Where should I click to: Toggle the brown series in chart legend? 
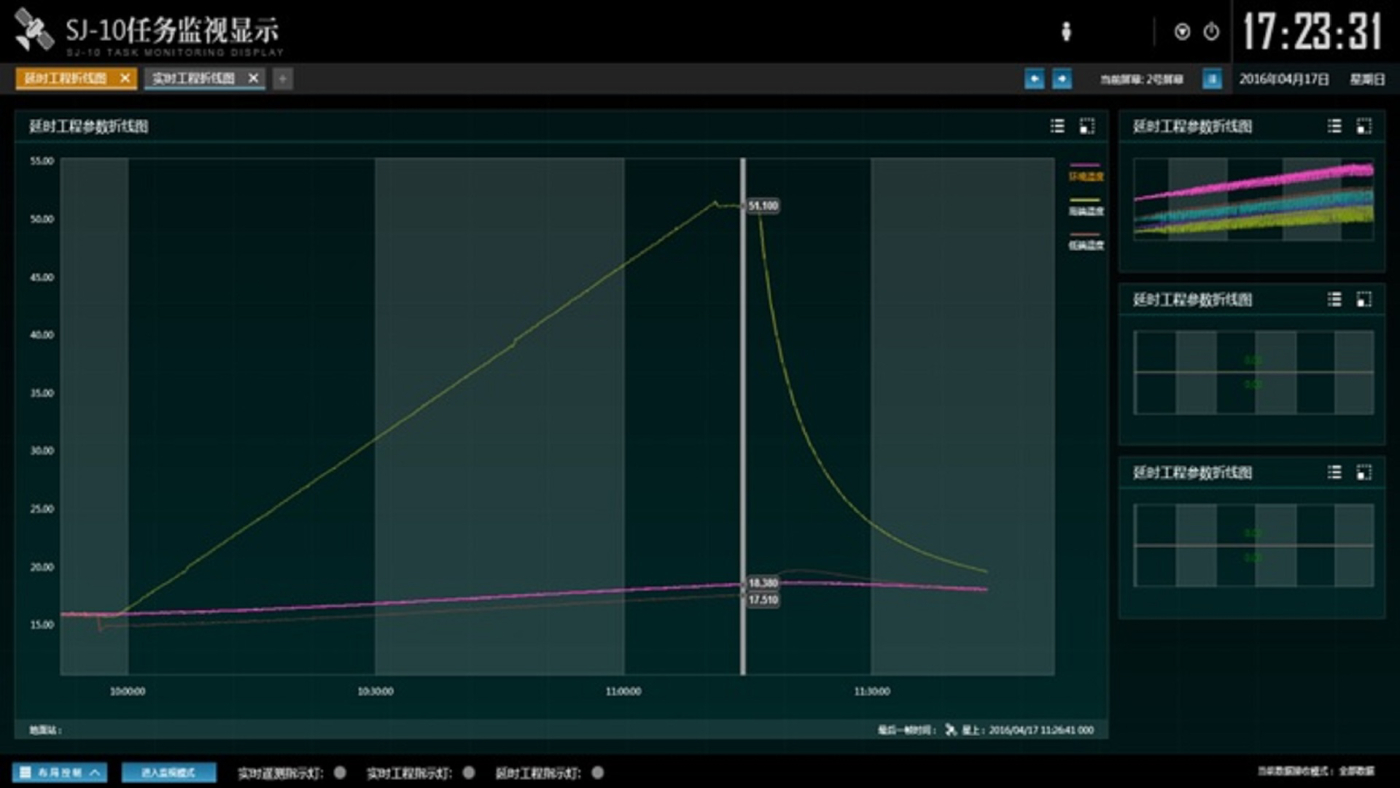pyautogui.click(x=1086, y=241)
